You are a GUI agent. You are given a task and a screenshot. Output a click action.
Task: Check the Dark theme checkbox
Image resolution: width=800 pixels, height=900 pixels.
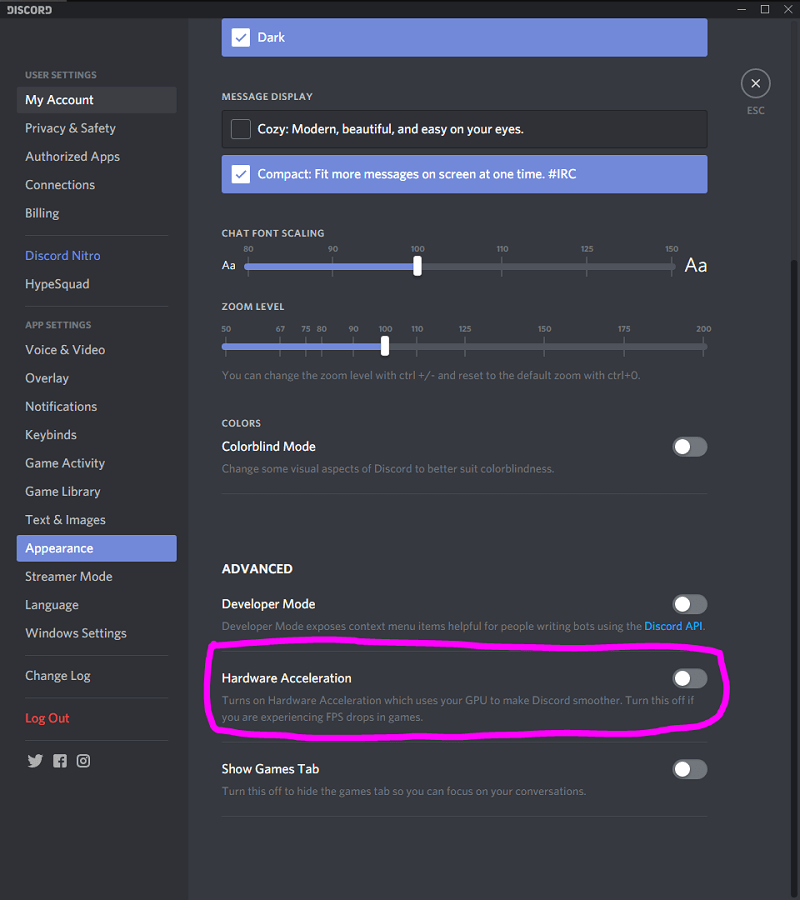[x=240, y=37]
